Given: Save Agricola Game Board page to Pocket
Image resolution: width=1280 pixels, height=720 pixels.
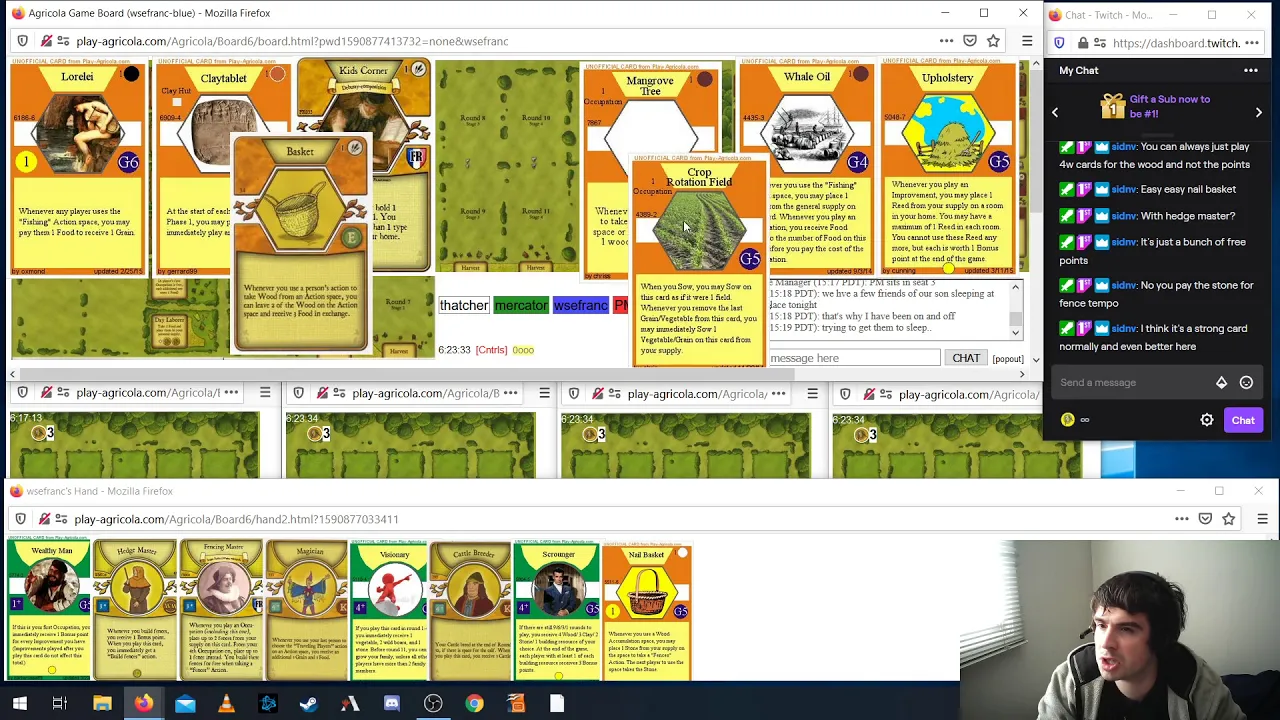Looking at the screenshot, I should (x=970, y=41).
